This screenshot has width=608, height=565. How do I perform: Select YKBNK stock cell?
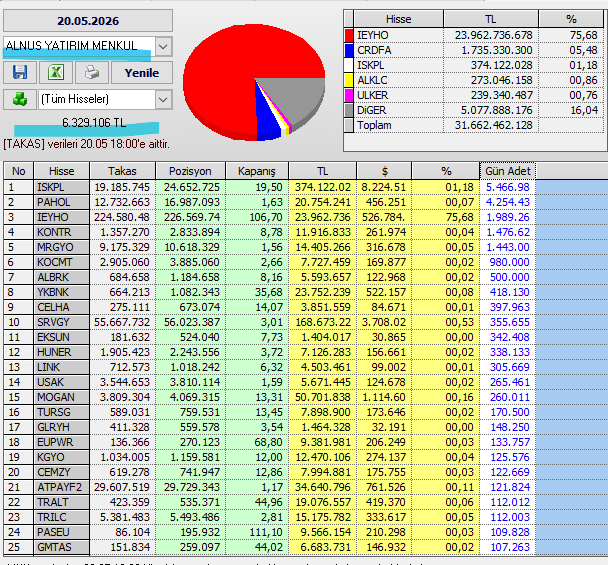click(x=62, y=292)
